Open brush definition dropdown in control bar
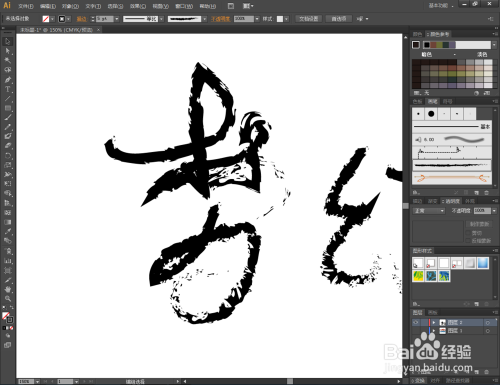 (x=204, y=19)
